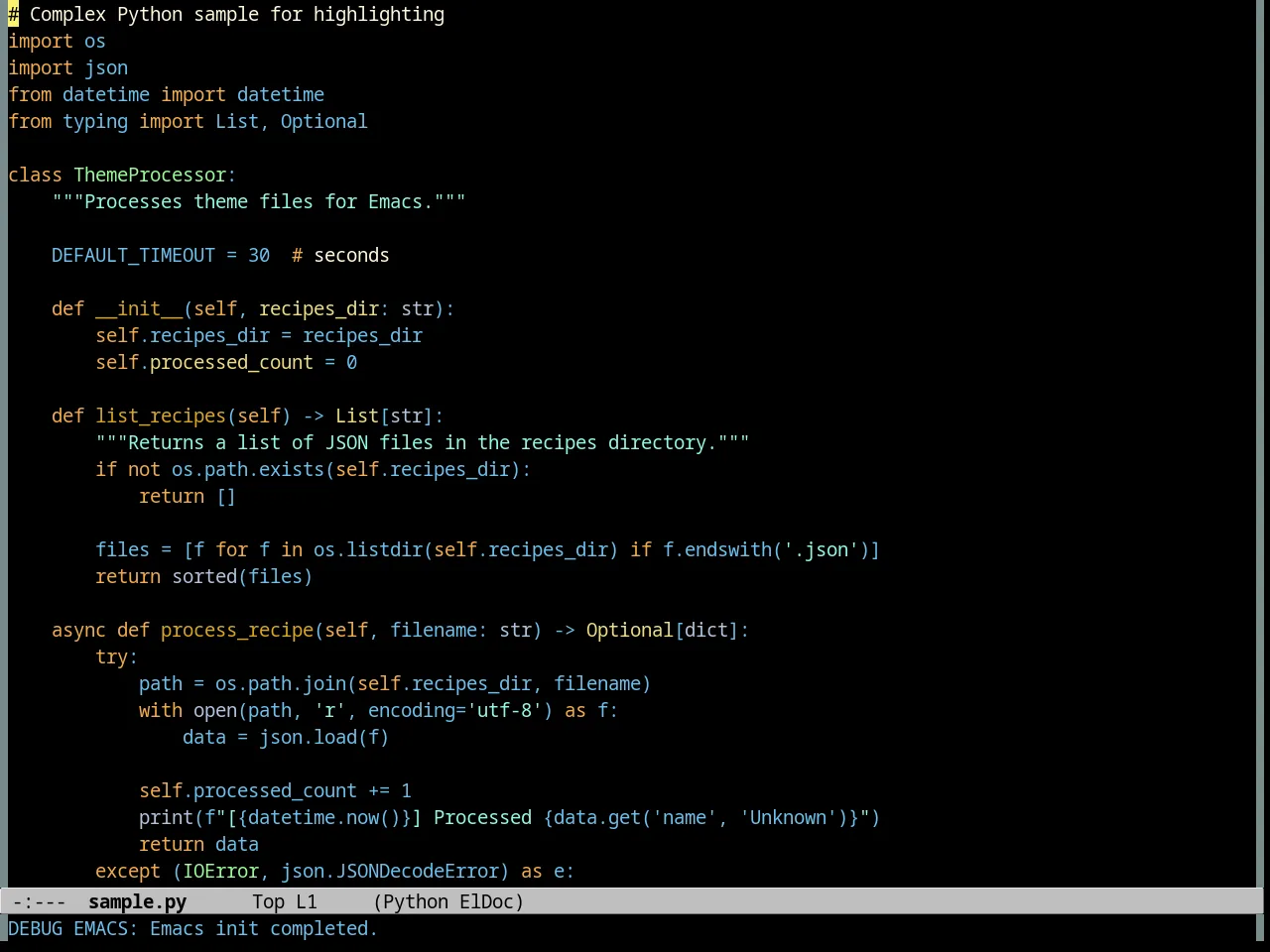
Task: Click the Top position indicator in mode line
Action: click(x=268, y=901)
